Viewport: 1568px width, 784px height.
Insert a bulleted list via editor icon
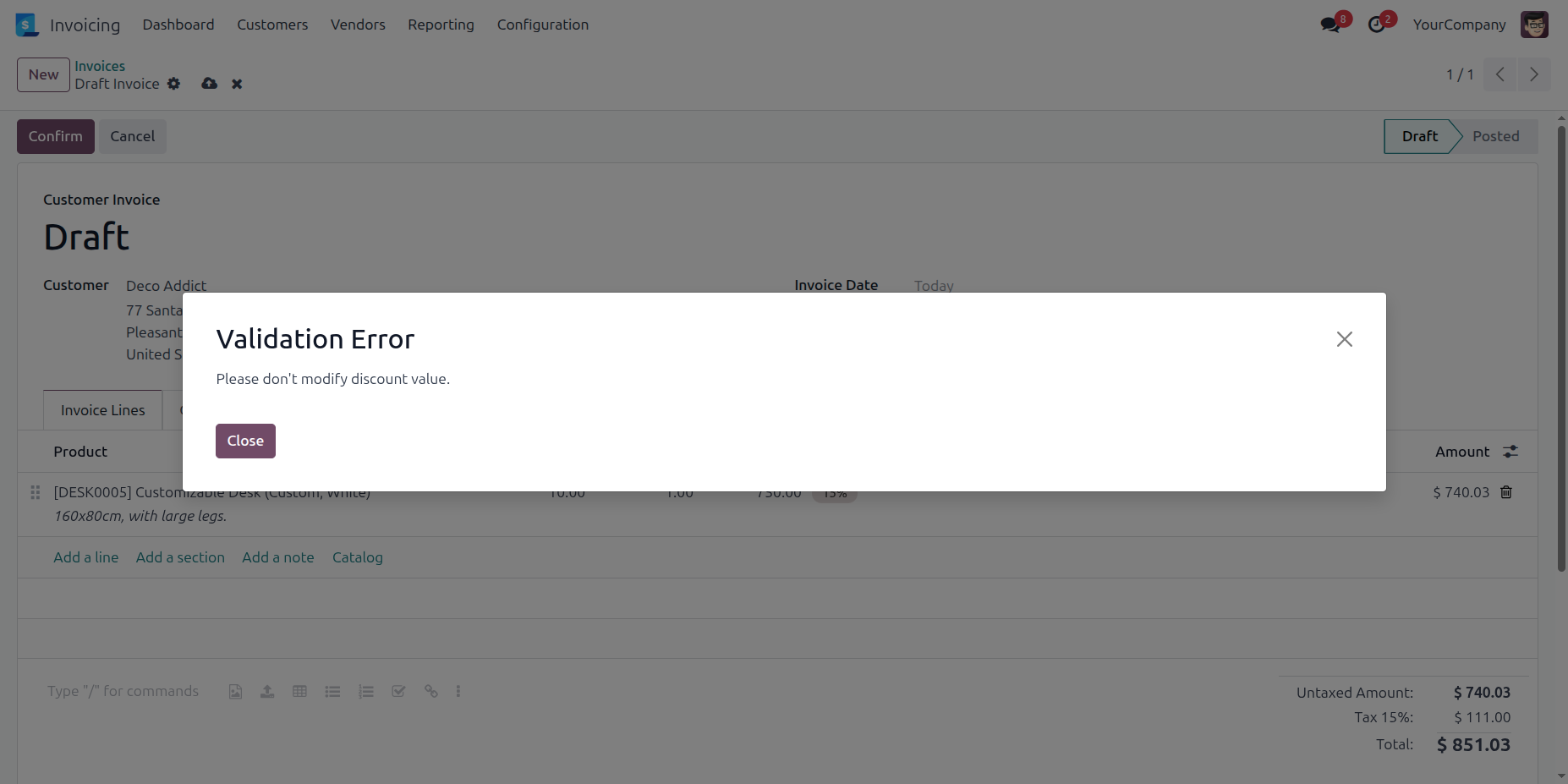tap(332, 692)
